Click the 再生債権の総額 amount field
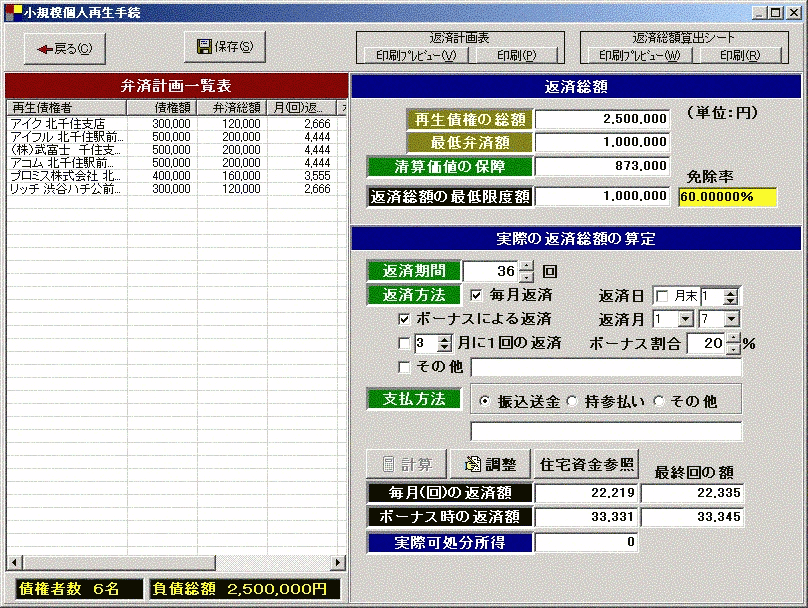This screenshot has width=808, height=608. [x=603, y=119]
